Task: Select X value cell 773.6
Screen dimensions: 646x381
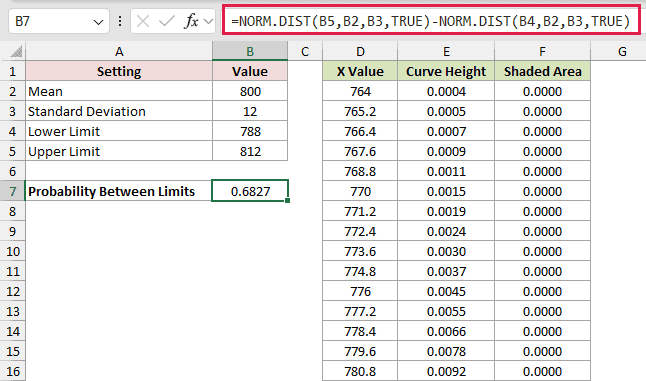Action: (360, 251)
